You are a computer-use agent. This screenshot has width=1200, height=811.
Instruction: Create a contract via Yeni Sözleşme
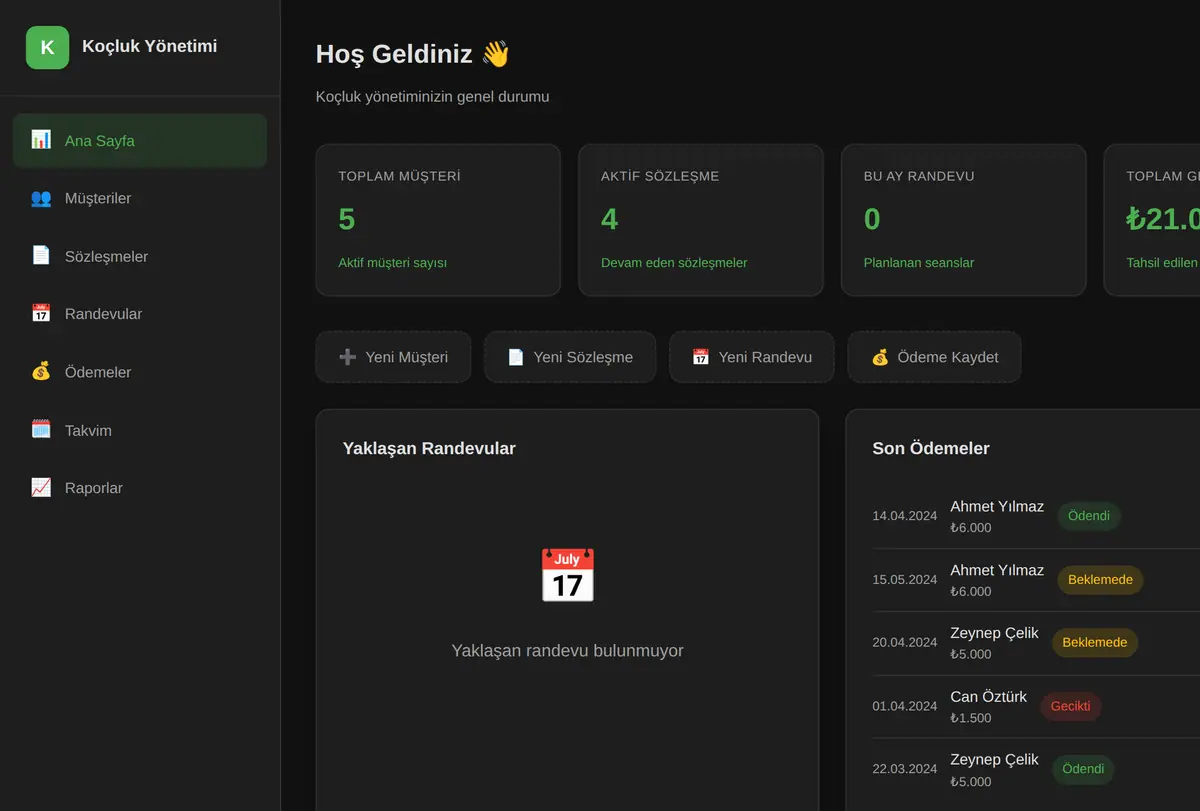pyautogui.click(x=570, y=357)
